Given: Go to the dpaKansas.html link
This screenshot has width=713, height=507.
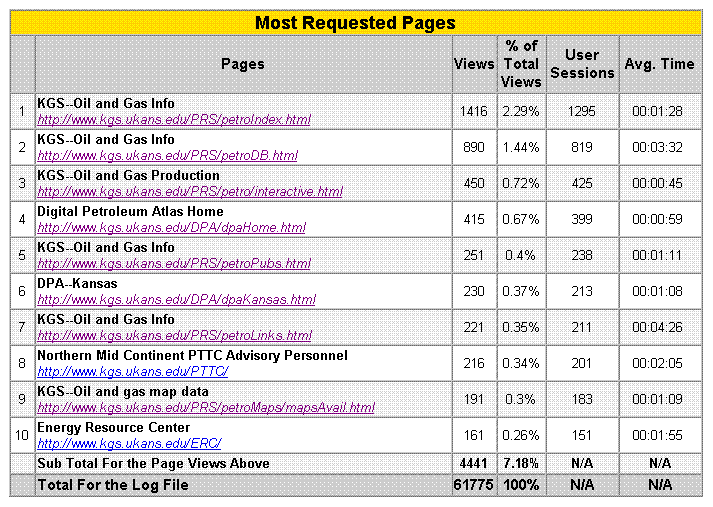Looking at the screenshot, I should (x=176, y=299).
